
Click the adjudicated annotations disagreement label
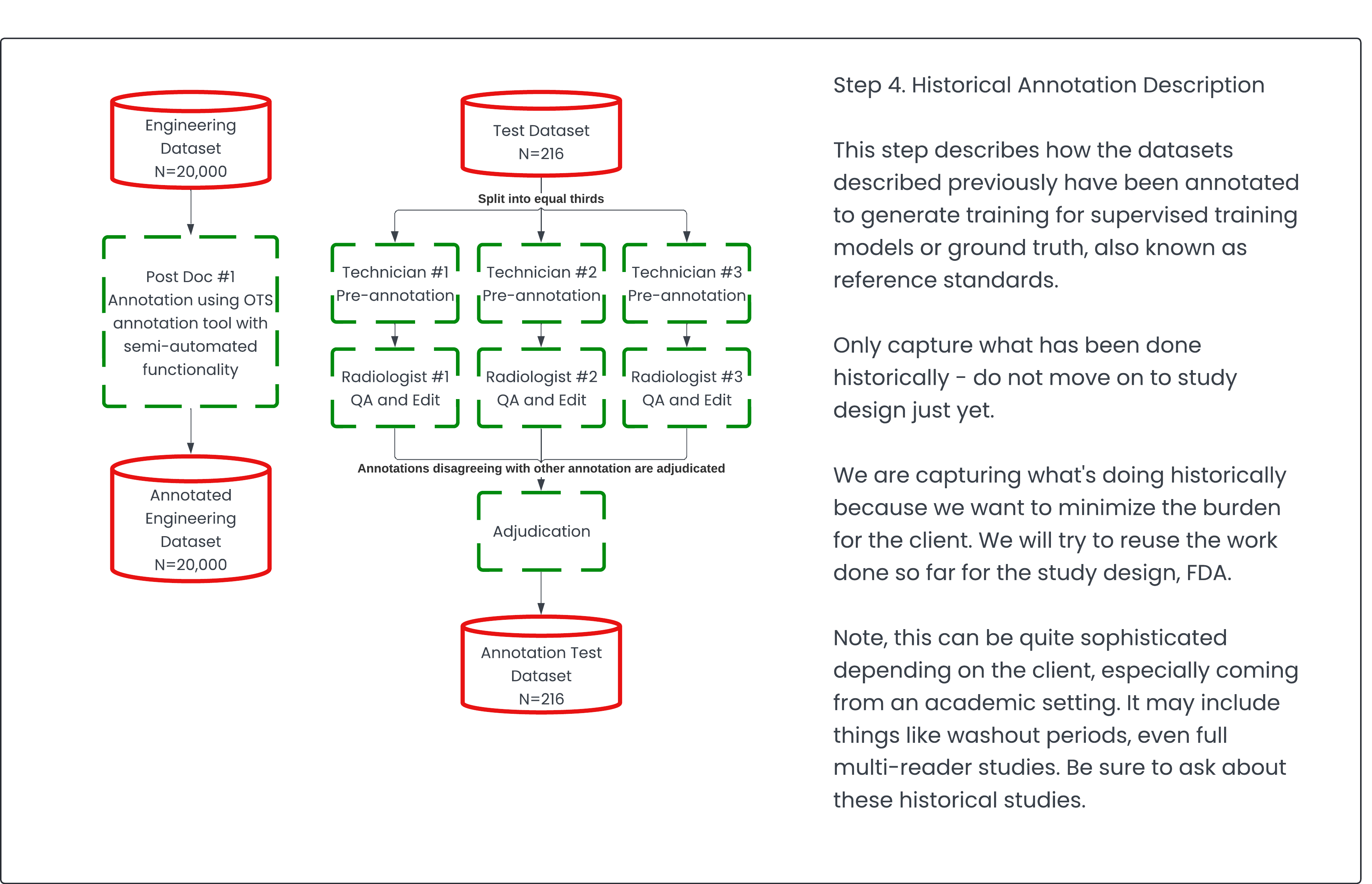541,469
